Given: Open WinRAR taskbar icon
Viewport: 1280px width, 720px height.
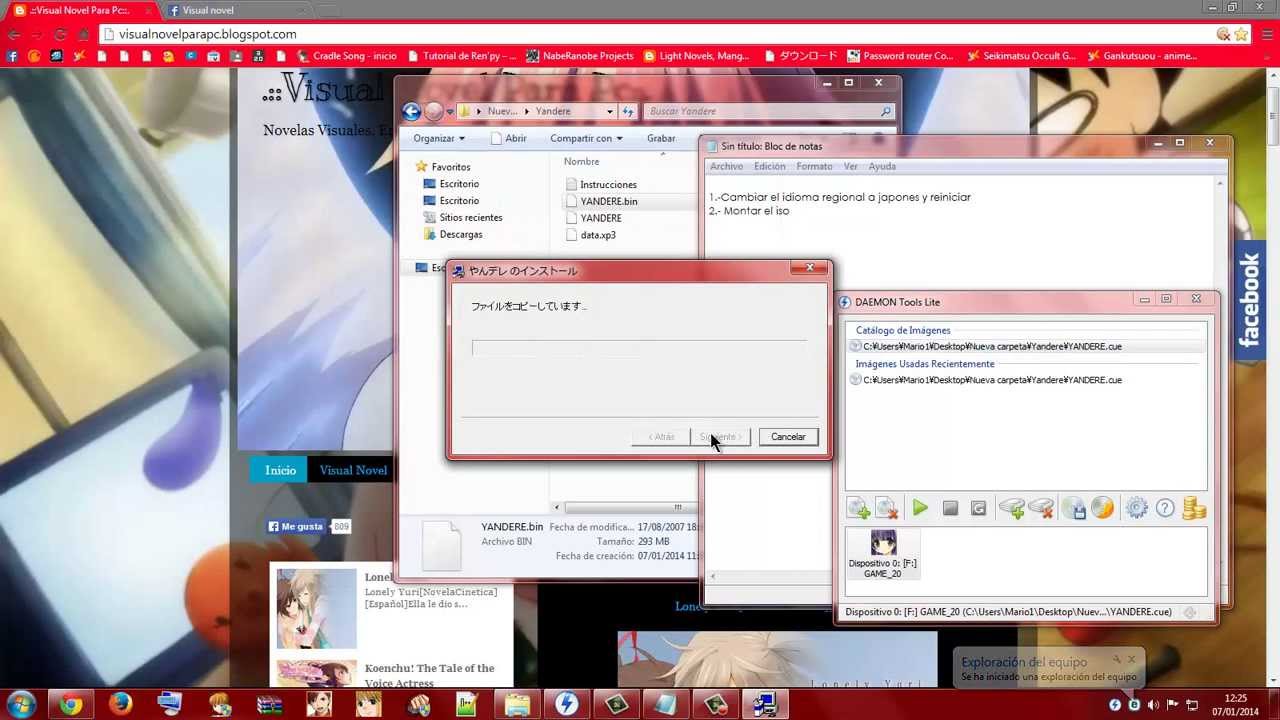Looking at the screenshot, I should tap(268, 705).
